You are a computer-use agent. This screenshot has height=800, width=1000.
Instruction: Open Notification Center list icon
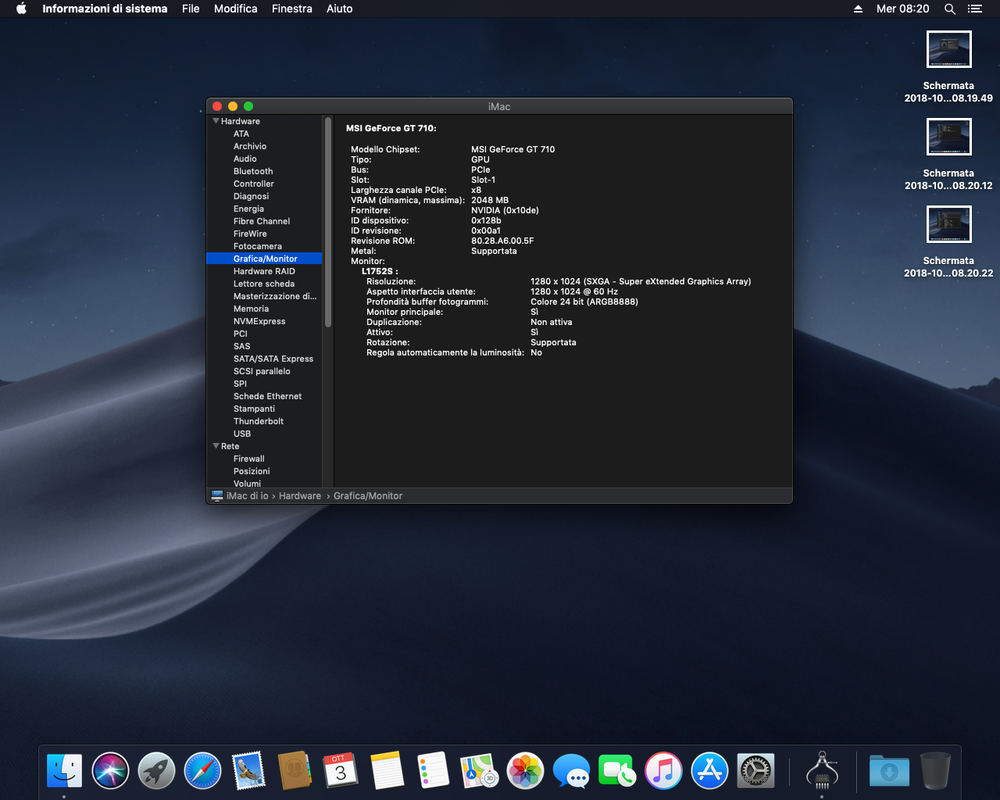pyautogui.click(x=974, y=9)
